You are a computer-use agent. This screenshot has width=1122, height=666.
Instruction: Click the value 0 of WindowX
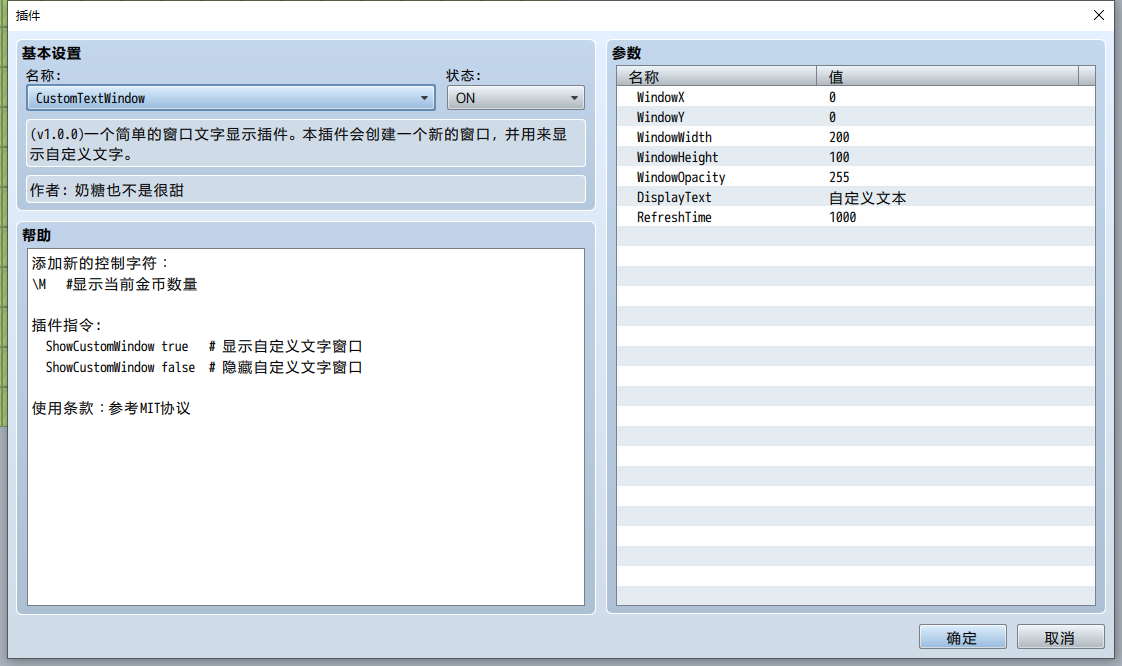[832, 97]
